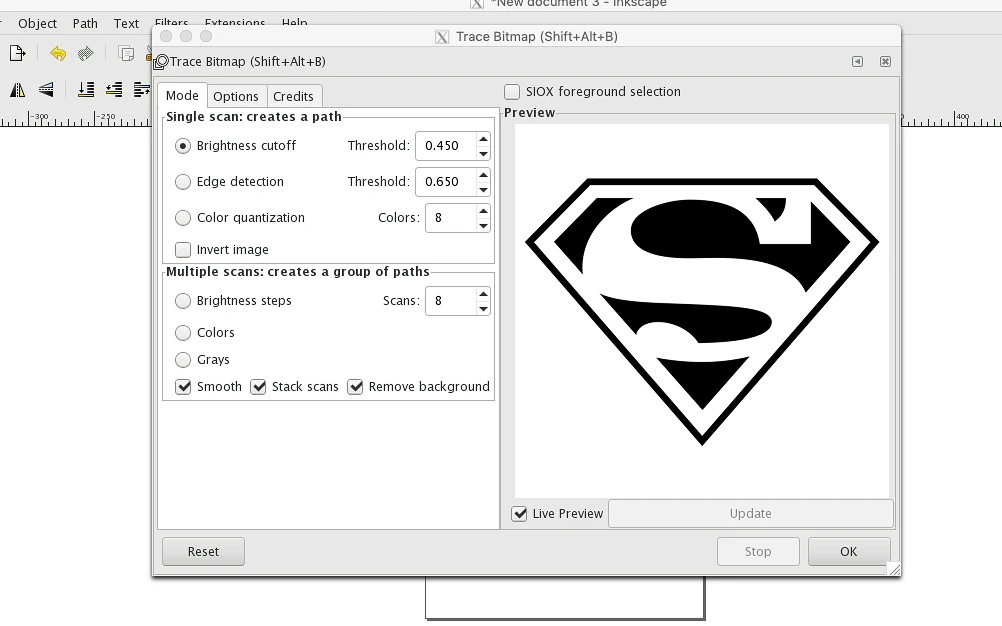This screenshot has height=626, width=1002.
Task: Open the Extensions menu
Action: (x=235, y=22)
